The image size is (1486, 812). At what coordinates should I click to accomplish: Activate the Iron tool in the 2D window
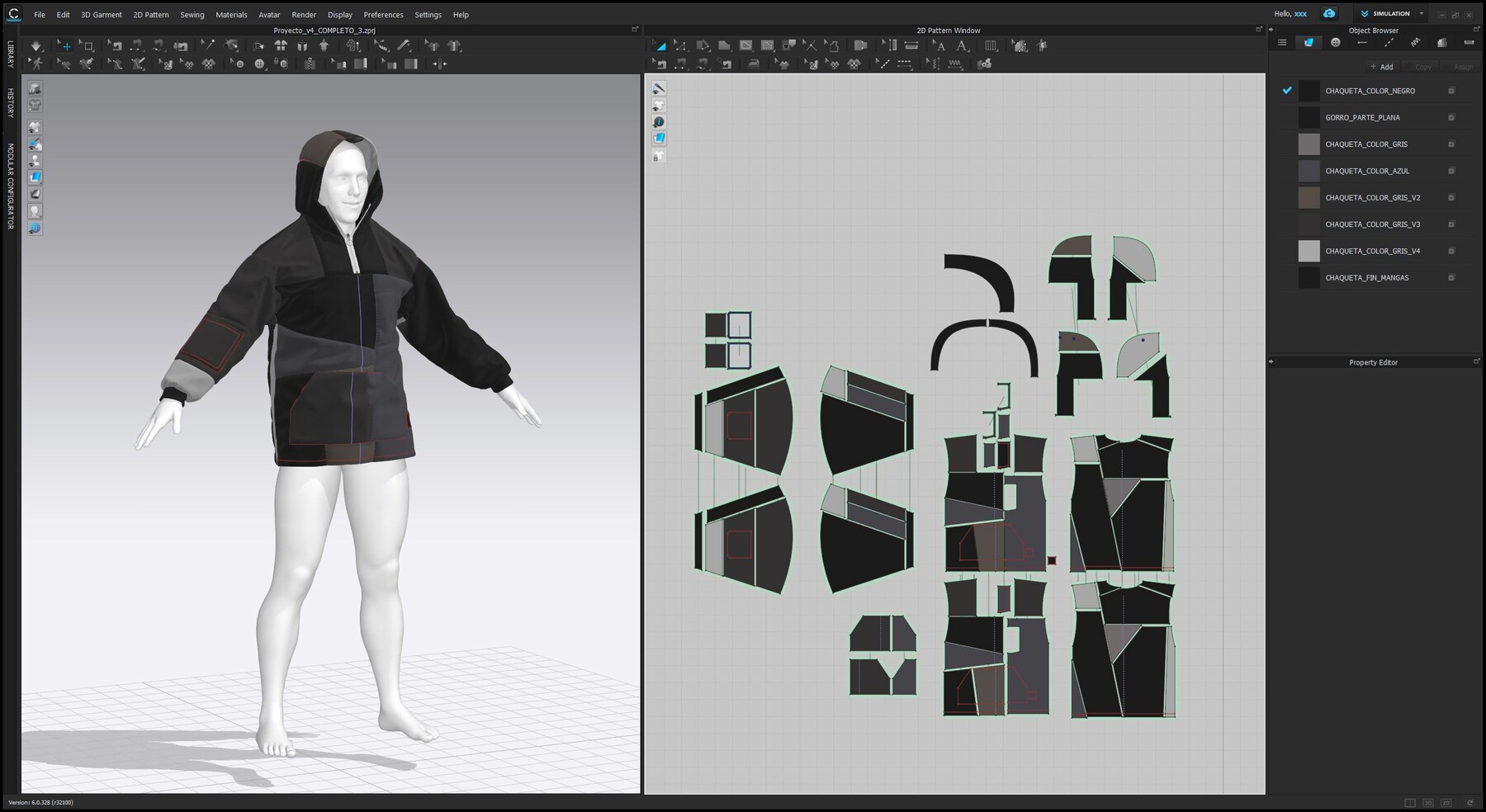click(x=753, y=64)
